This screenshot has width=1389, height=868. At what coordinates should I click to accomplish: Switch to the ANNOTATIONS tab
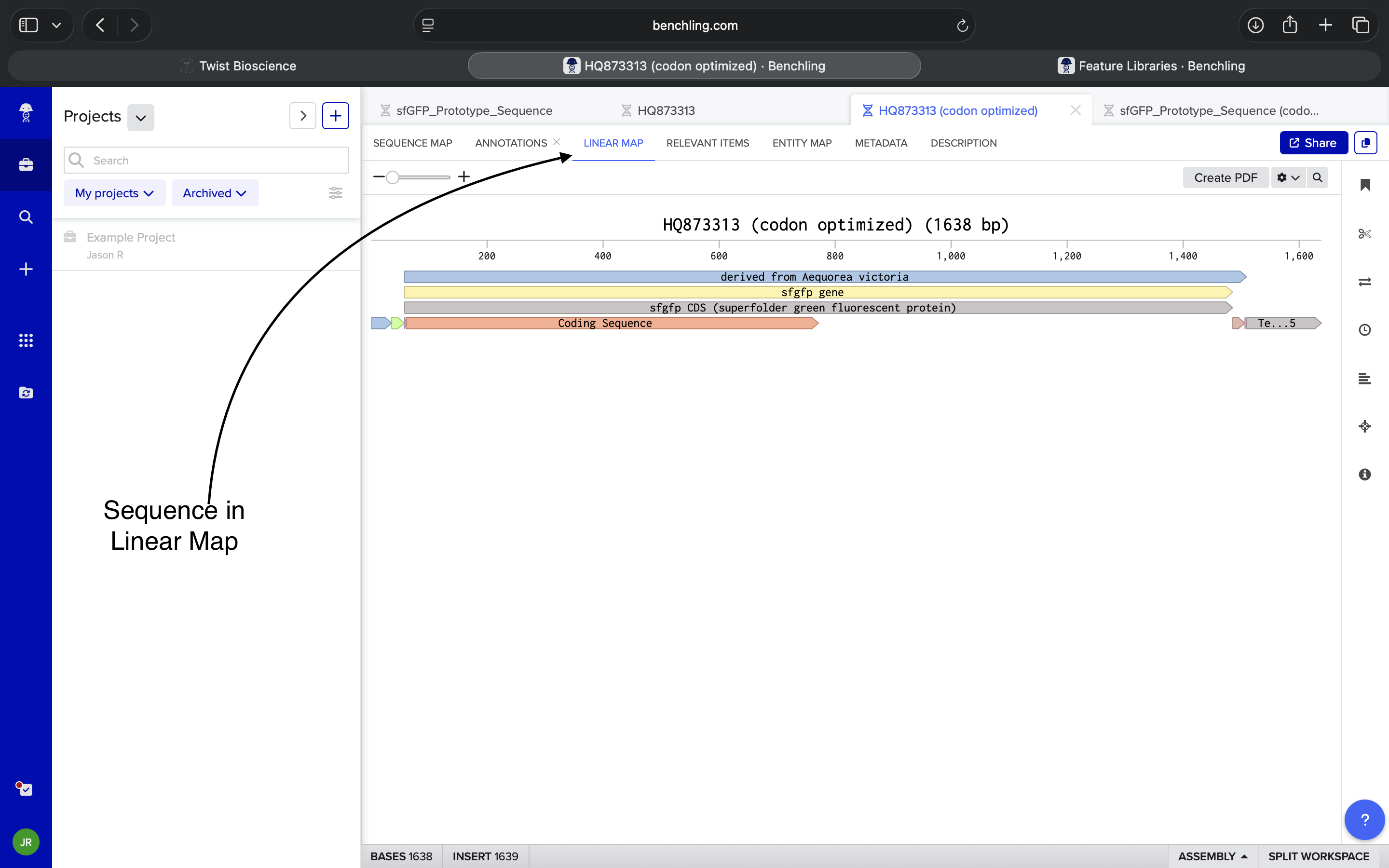510,143
